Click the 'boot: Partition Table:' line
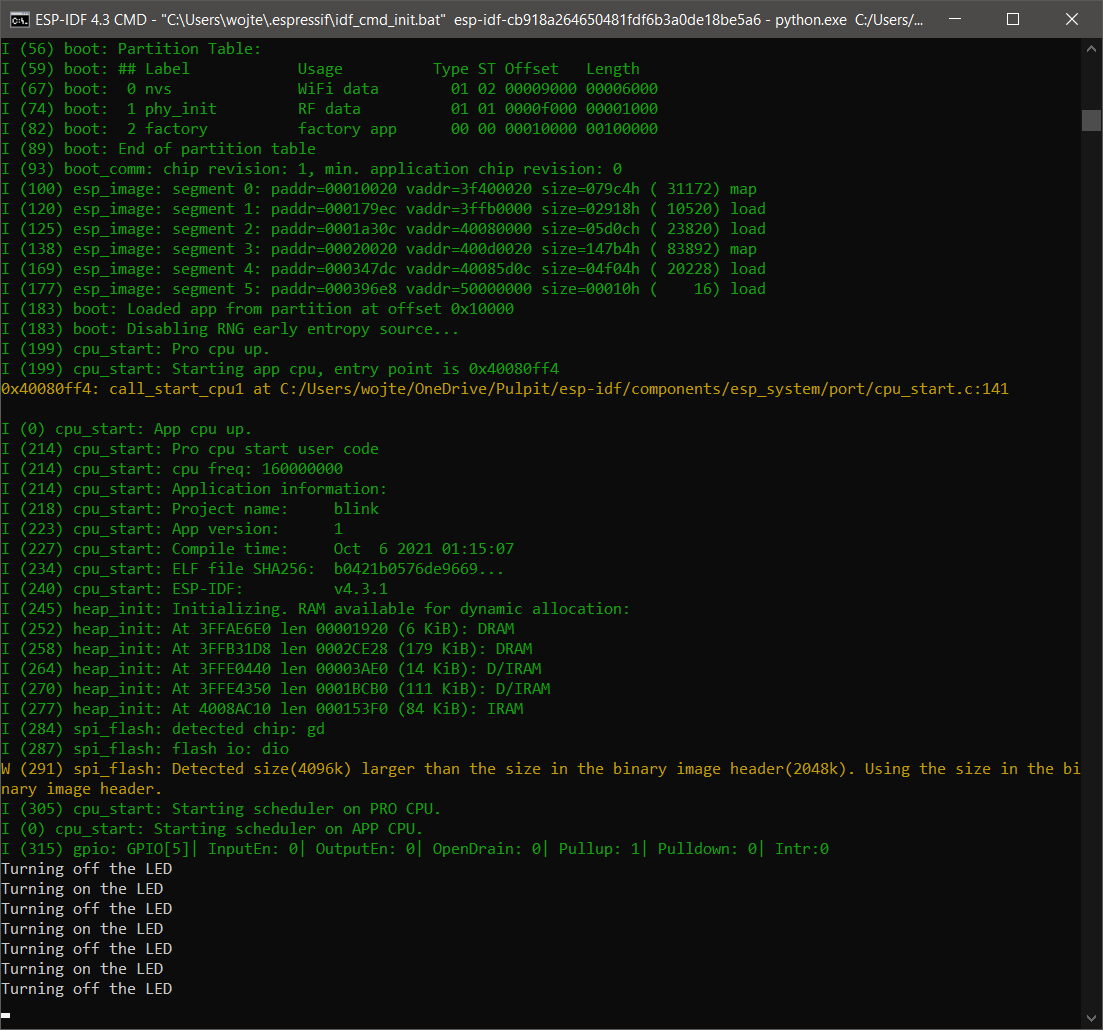 point(131,49)
